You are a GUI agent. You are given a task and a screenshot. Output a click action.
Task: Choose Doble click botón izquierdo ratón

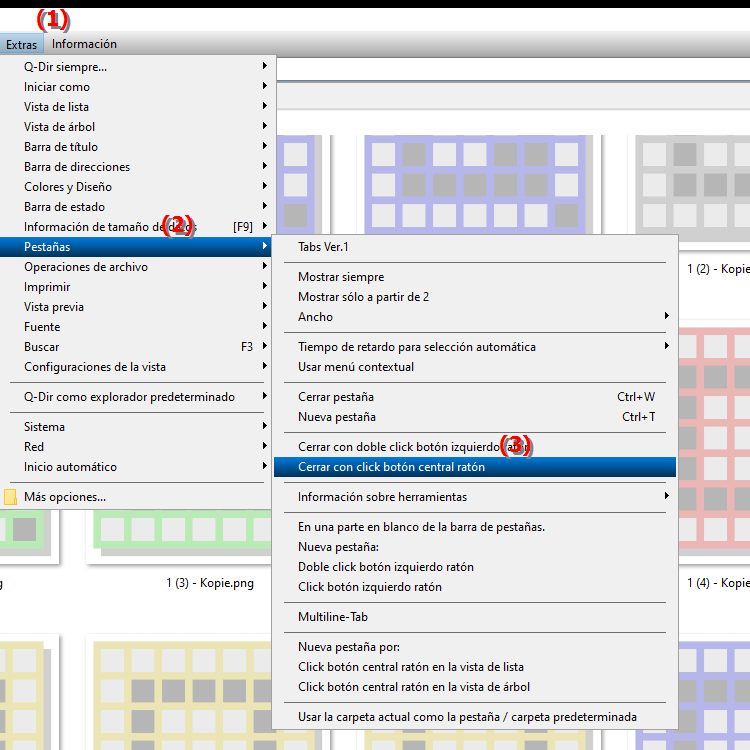[x=475, y=567]
